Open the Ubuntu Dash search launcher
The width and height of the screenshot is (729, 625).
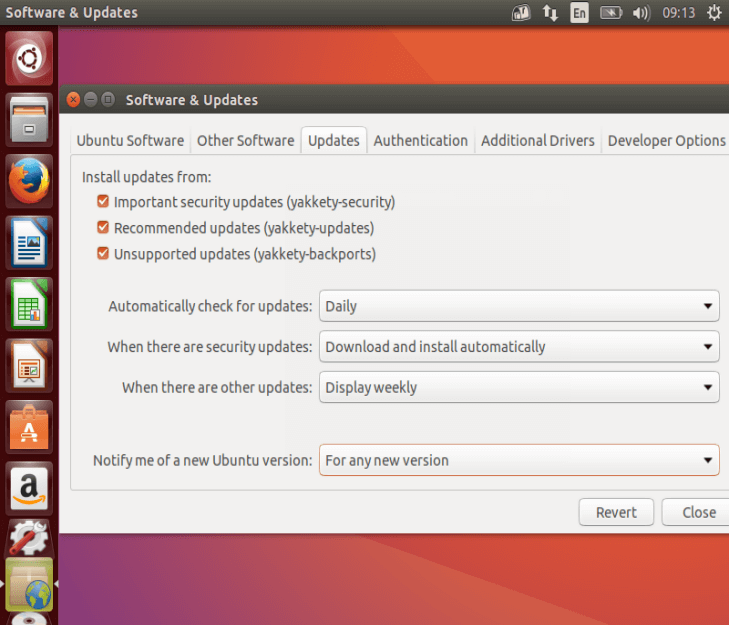[29, 59]
